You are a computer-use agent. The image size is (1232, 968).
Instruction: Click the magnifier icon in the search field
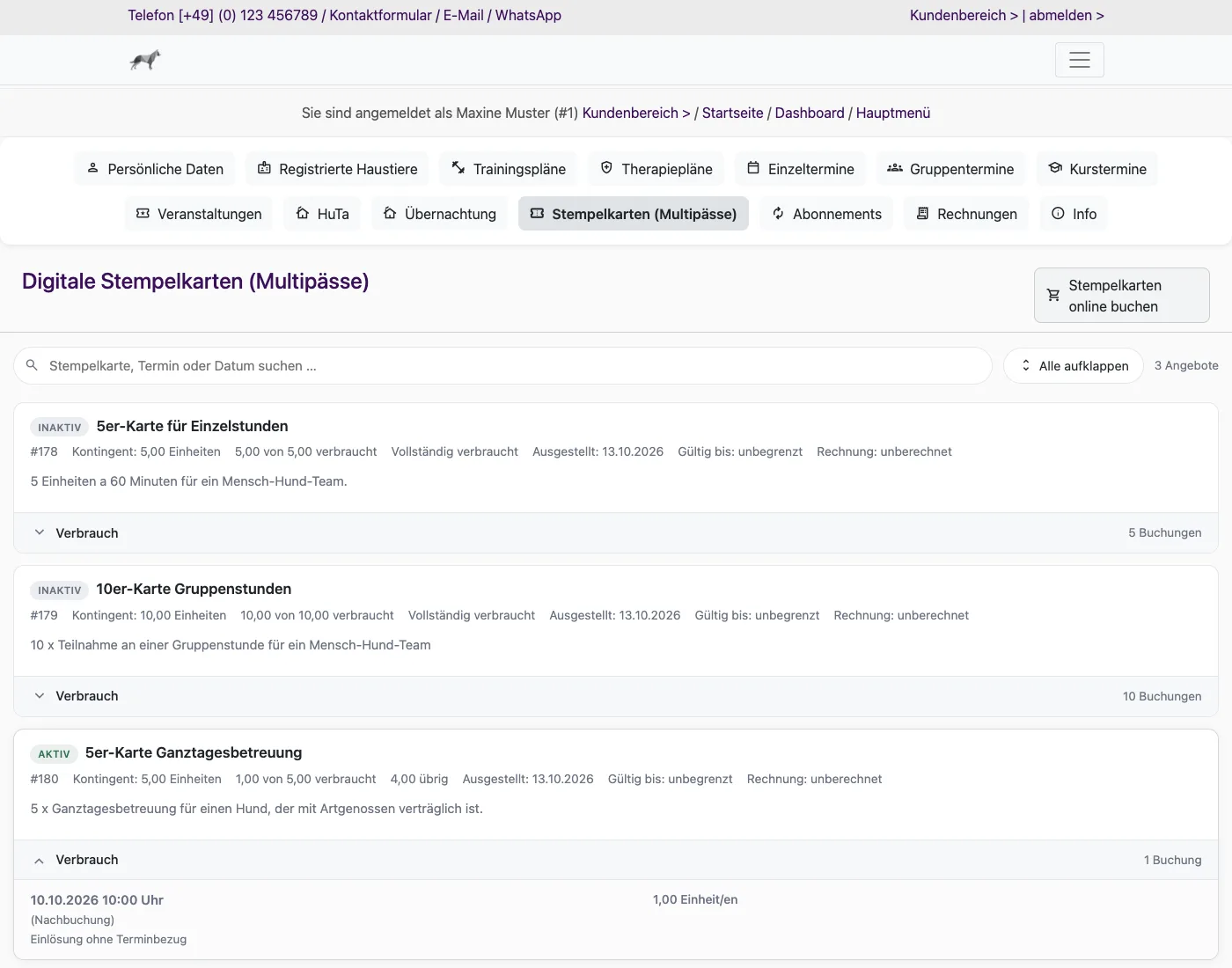(32, 365)
